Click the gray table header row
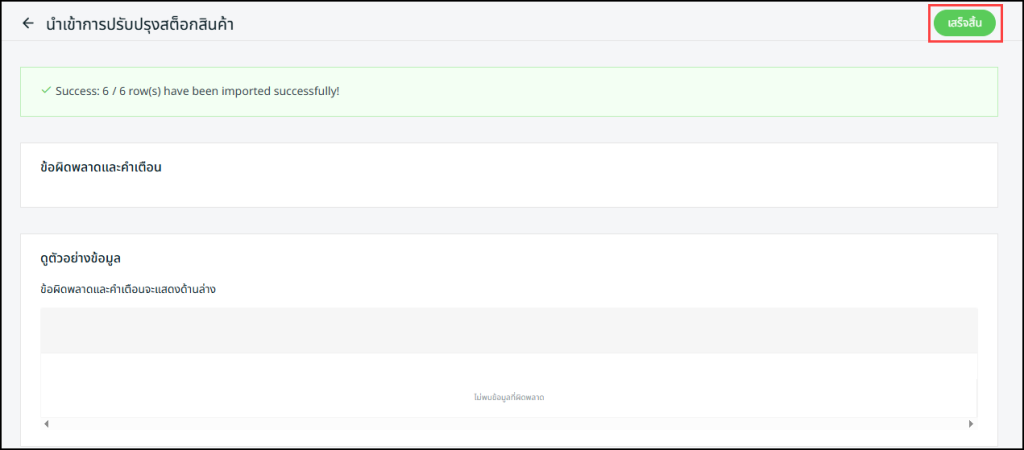 (508, 330)
